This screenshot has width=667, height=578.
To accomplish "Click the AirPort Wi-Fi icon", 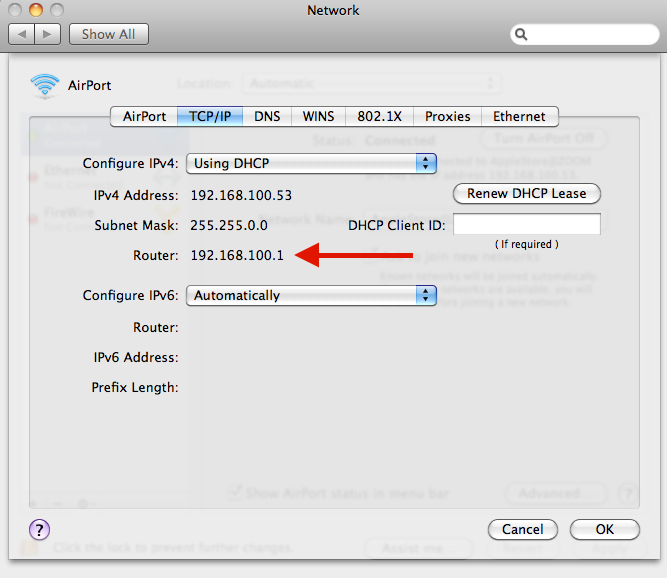I will [45, 85].
